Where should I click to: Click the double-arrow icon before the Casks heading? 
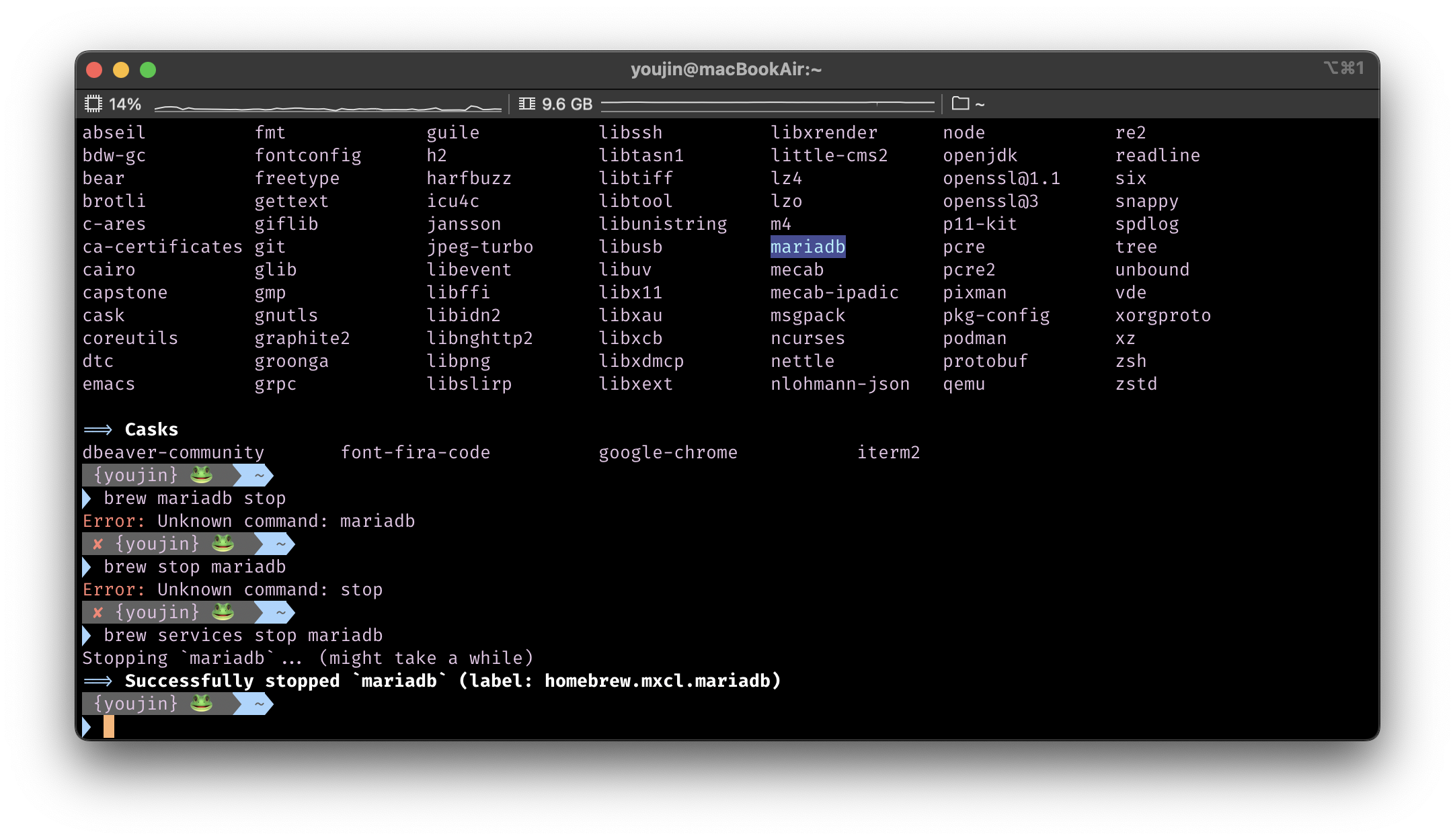[99, 429]
